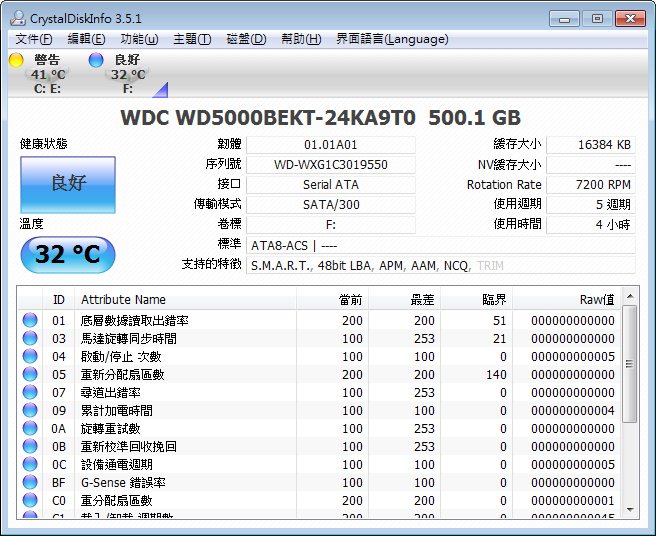Click status orb for attribute 03

[30, 338]
